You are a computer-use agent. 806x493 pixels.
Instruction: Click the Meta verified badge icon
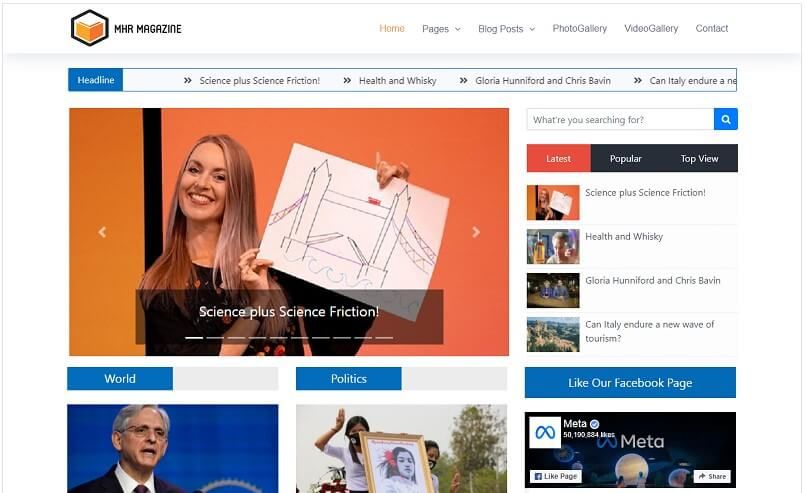(595, 424)
